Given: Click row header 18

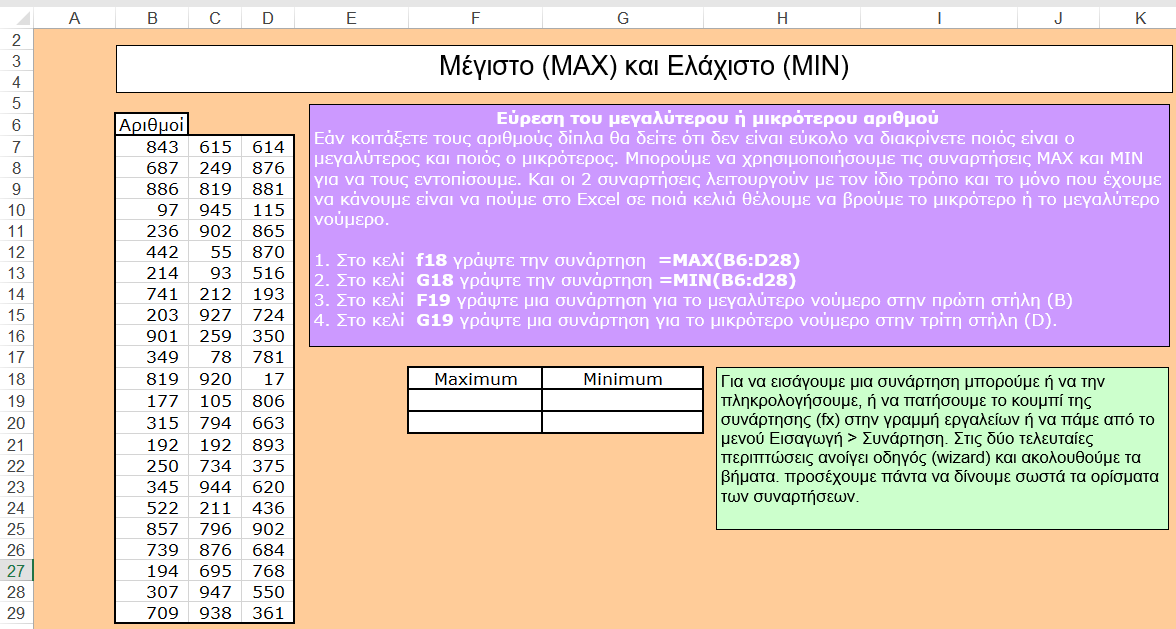Looking at the screenshot, I should (17, 379).
